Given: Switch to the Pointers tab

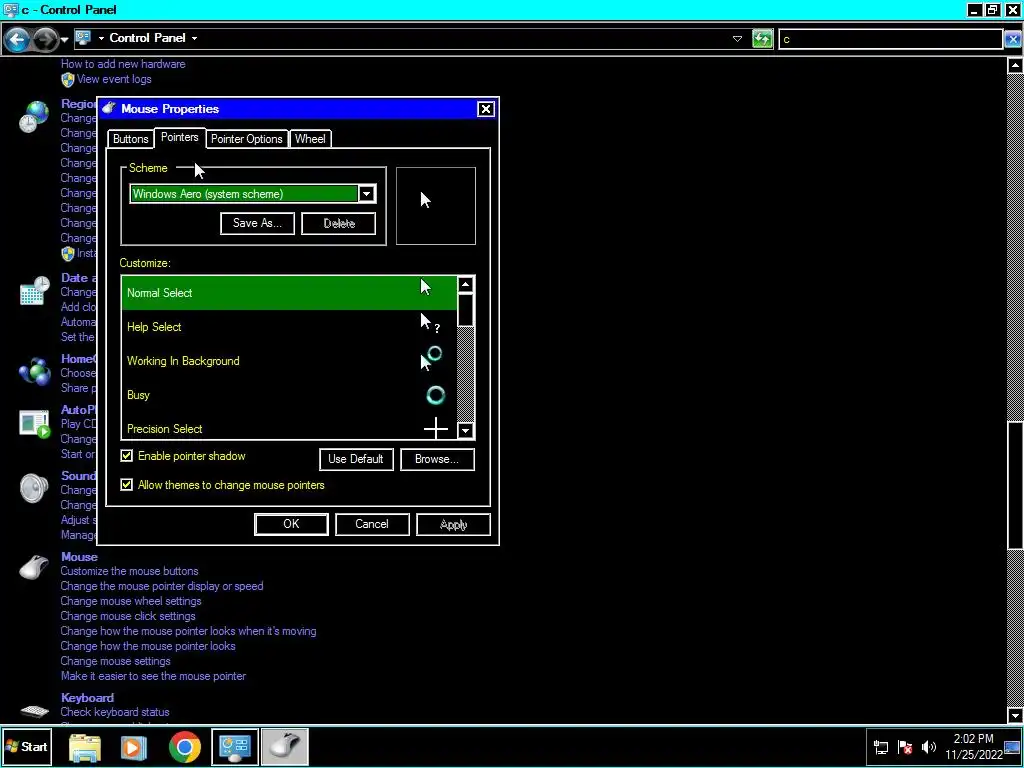Looking at the screenshot, I should [x=180, y=137].
